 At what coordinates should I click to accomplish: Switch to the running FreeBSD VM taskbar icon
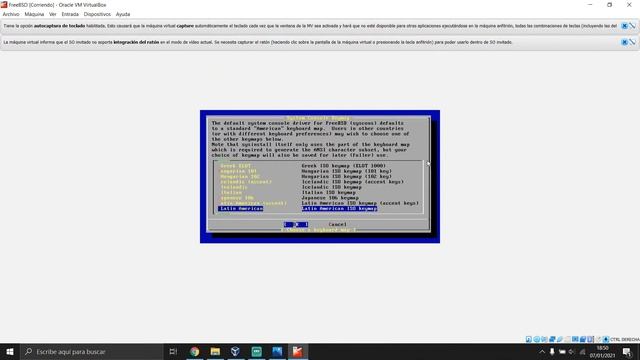click(298, 351)
